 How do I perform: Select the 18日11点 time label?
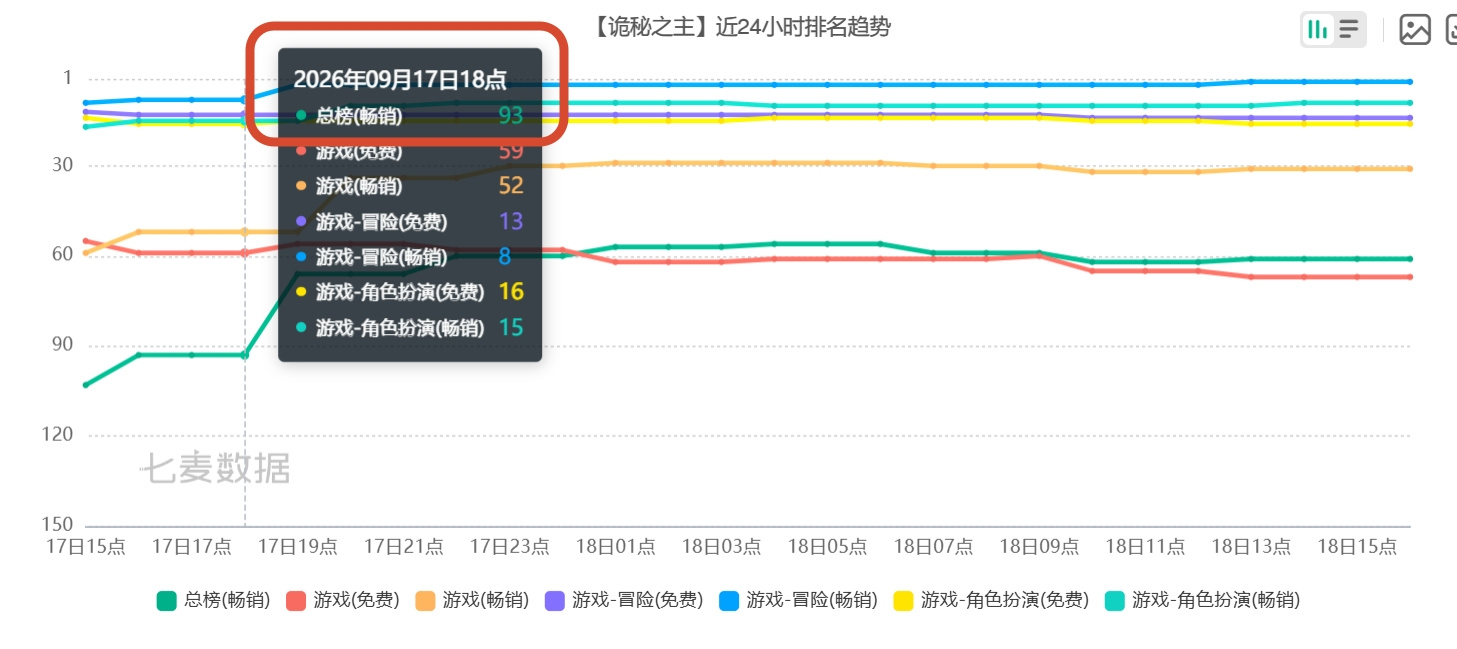(x=1146, y=547)
